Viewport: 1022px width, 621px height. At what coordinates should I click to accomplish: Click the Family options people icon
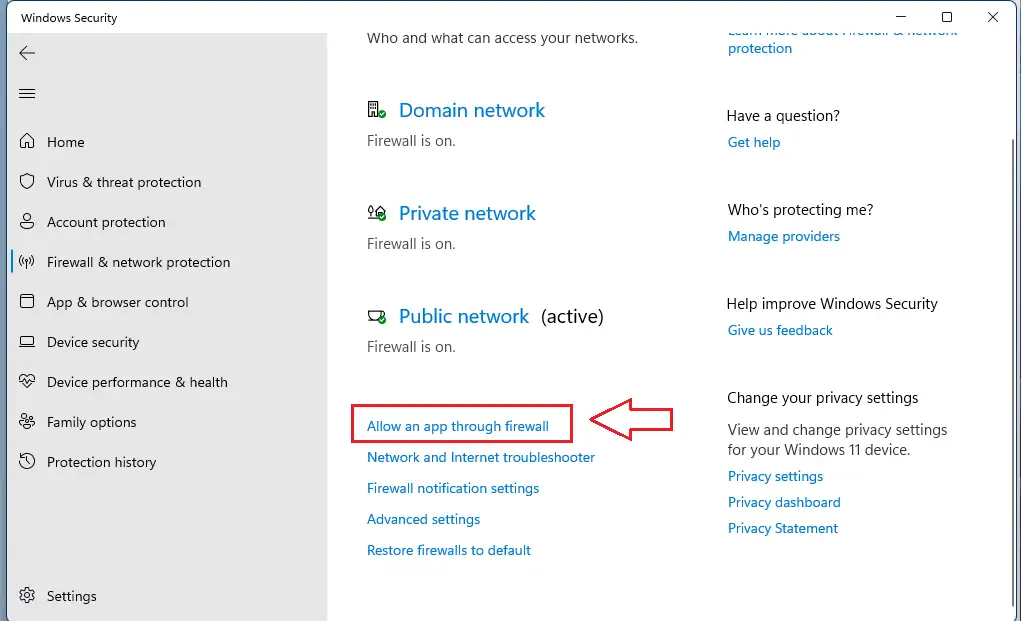[x=27, y=422]
